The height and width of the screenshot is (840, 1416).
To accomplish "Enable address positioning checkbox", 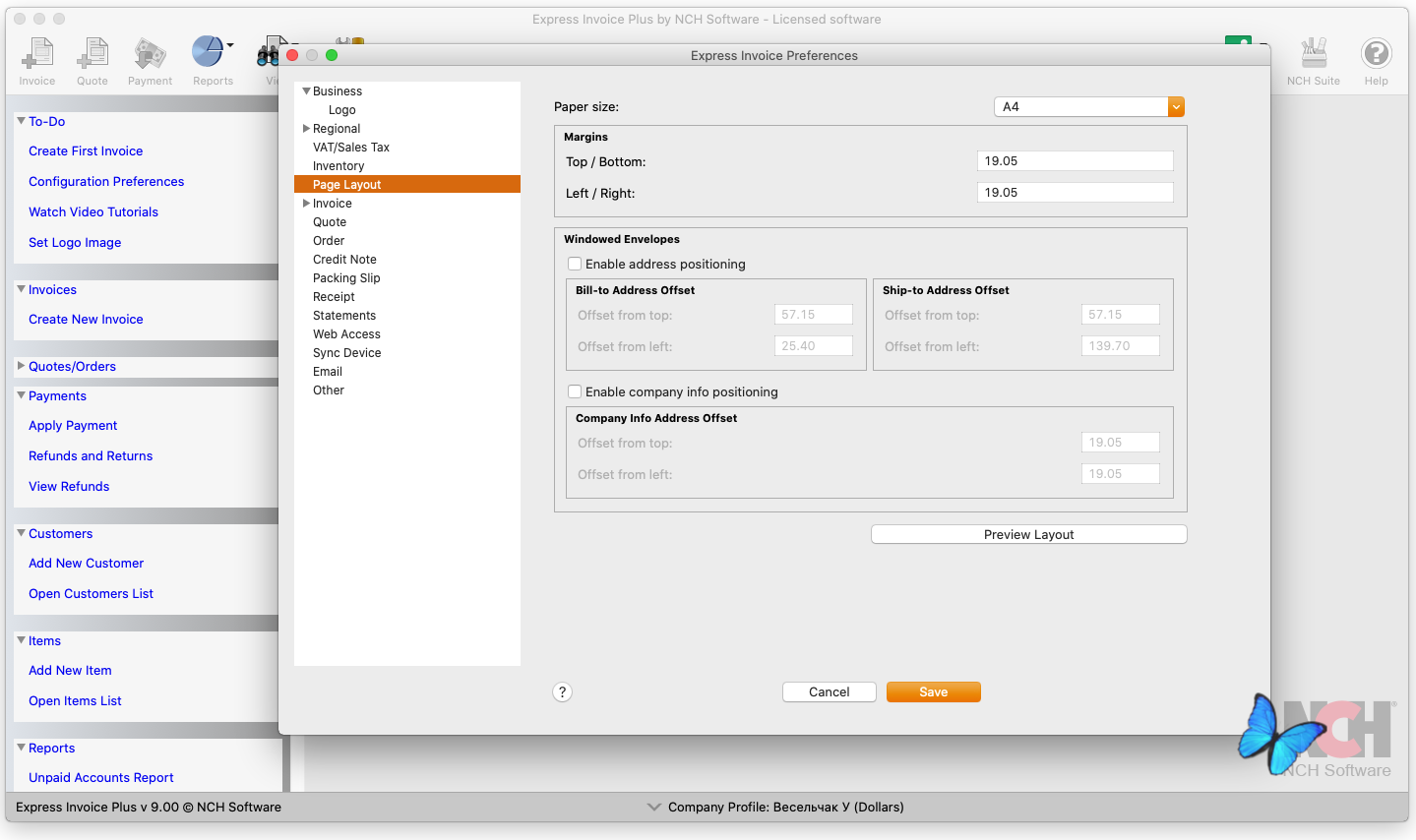I will tap(575, 264).
